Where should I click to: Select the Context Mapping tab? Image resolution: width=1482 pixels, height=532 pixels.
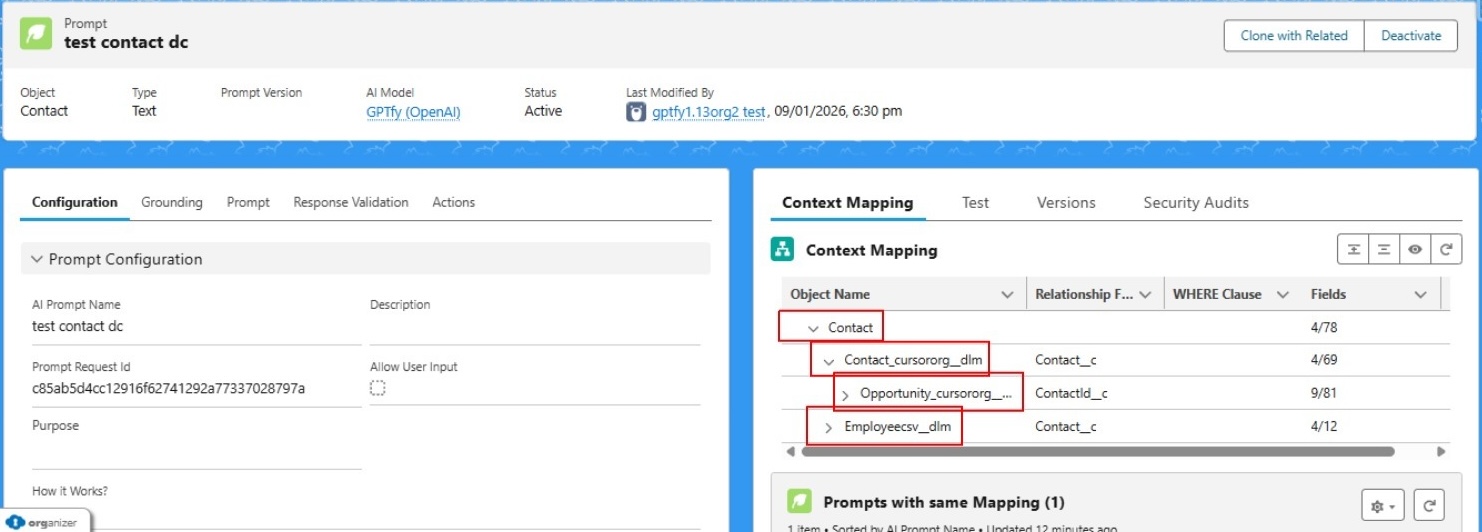848,202
